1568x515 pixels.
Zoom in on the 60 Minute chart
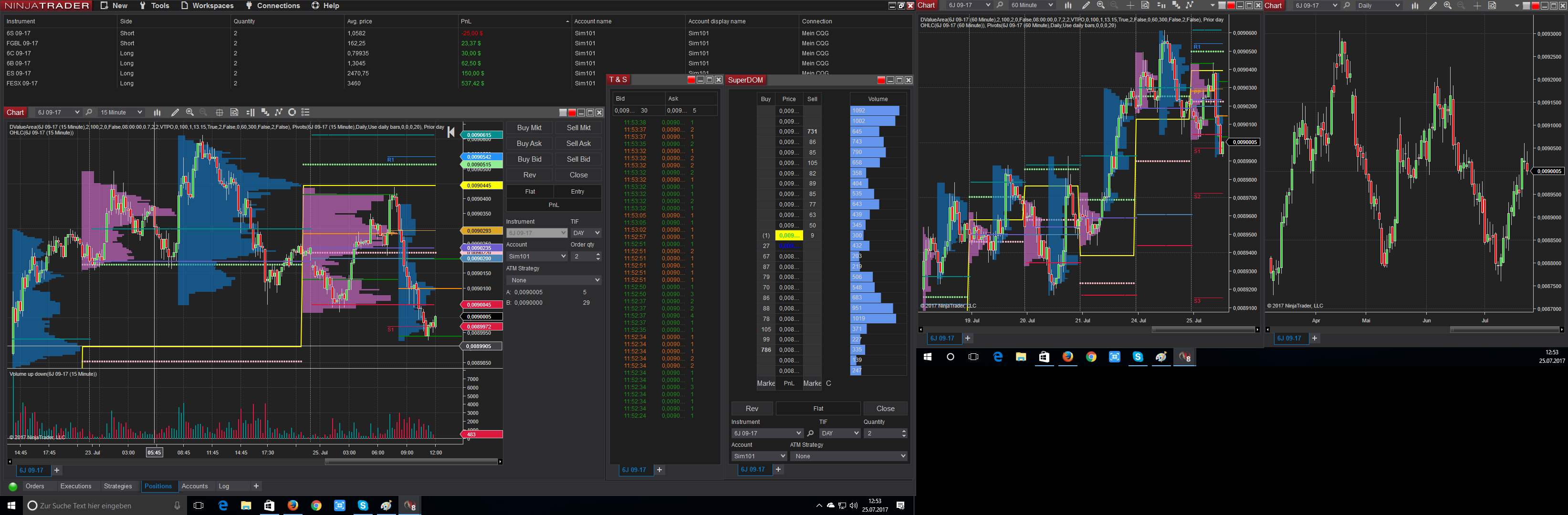pyautogui.click(x=1100, y=5)
